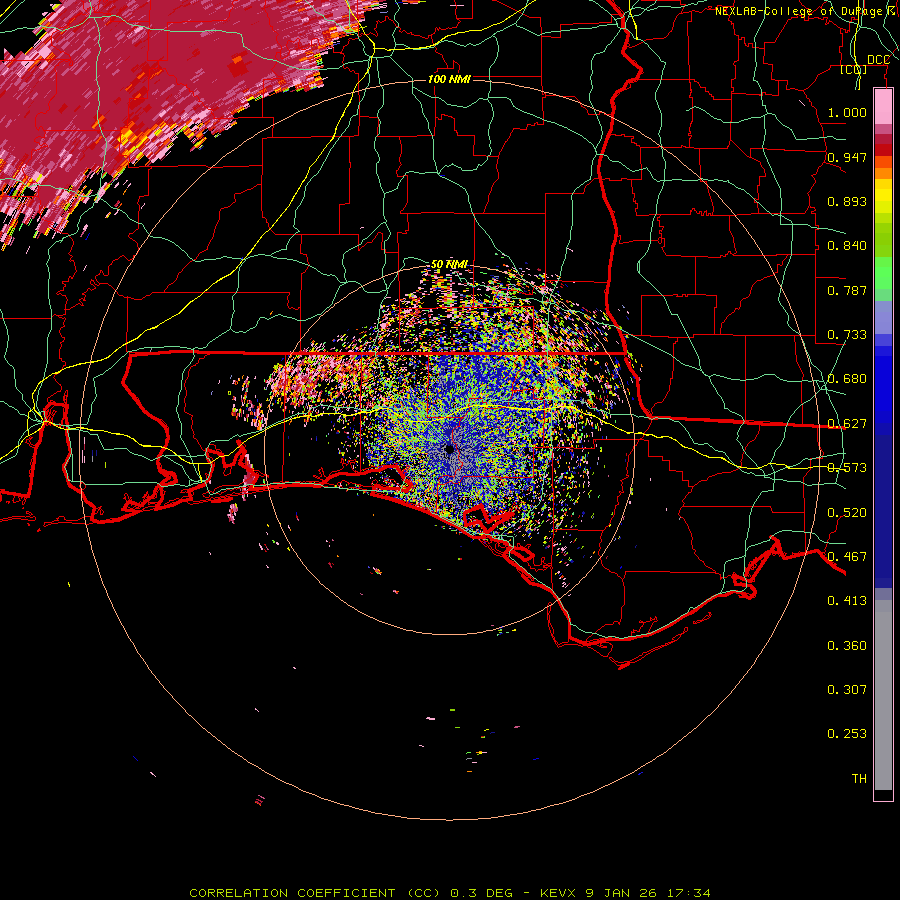Select the 0.360 color scale value
The width and height of the screenshot is (900, 900).
(x=847, y=646)
